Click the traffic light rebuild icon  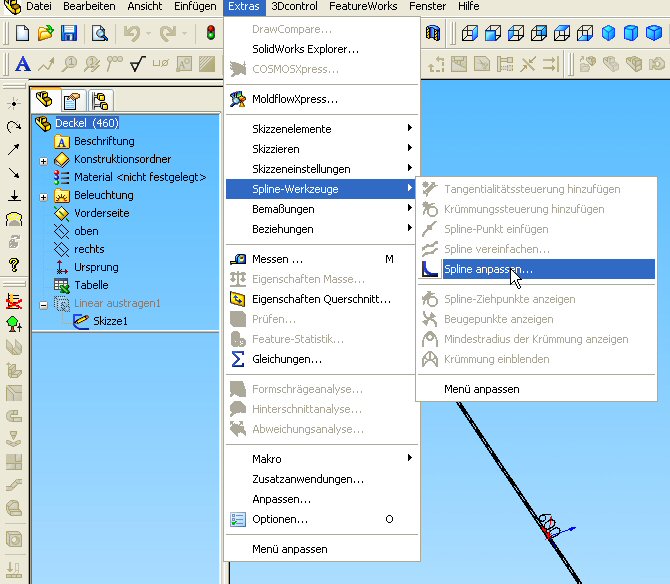(x=210, y=33)
